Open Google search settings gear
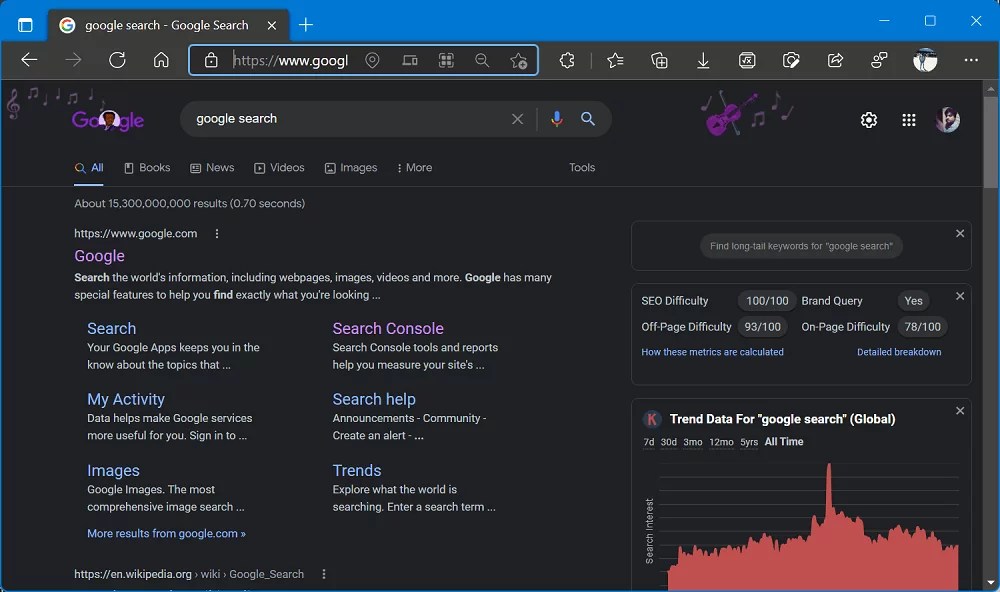 [868, 119]
